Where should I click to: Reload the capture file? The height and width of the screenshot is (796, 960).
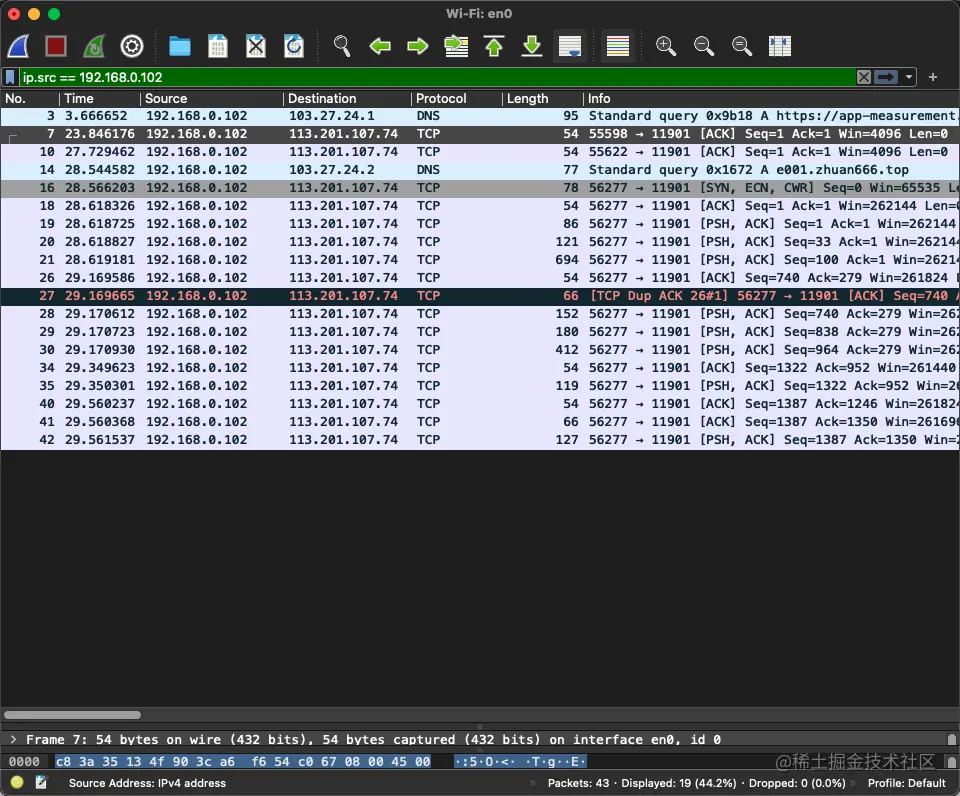coord(294,47)
